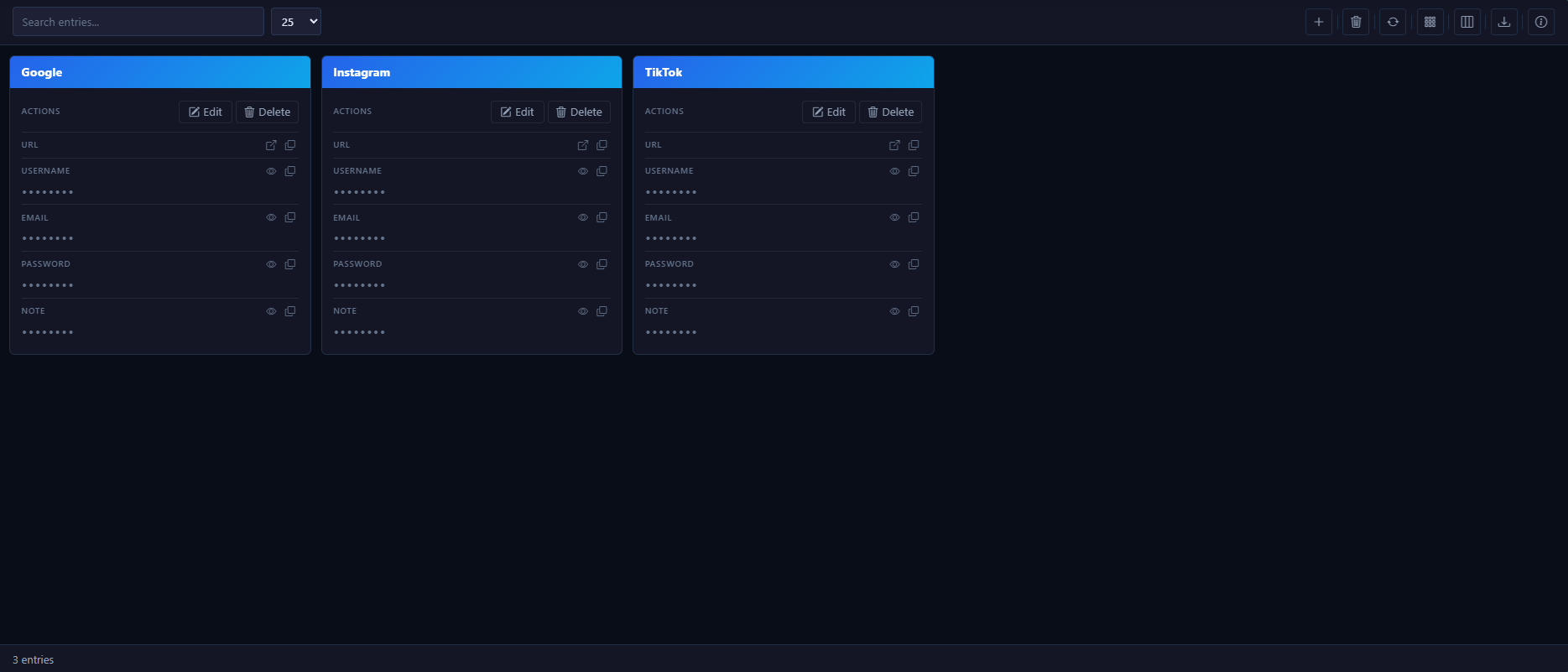
Task: Open TikTok URL external link
Action: click(x=894, y=145)
